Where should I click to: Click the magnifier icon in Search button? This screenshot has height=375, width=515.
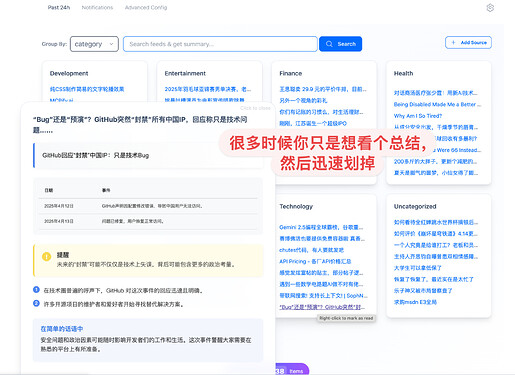[x=329, y=44]
